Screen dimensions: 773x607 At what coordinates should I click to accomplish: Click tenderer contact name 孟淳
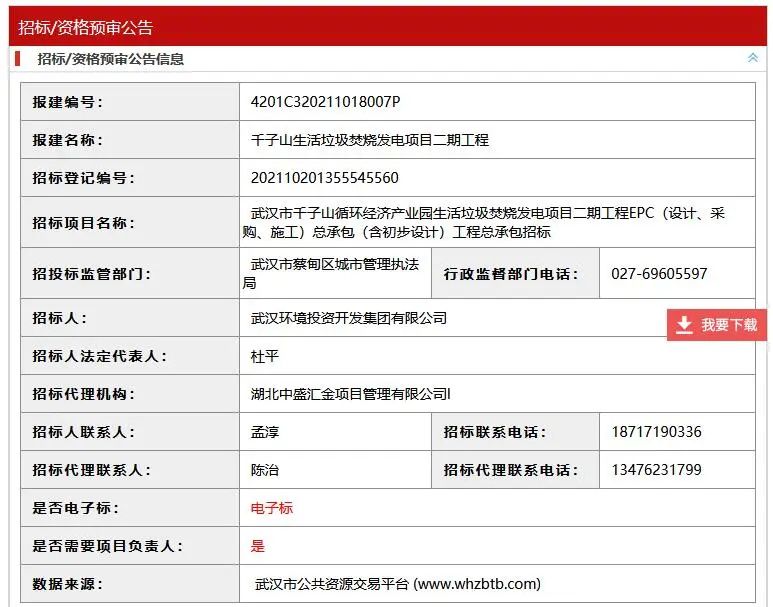(x=265, y=432)
